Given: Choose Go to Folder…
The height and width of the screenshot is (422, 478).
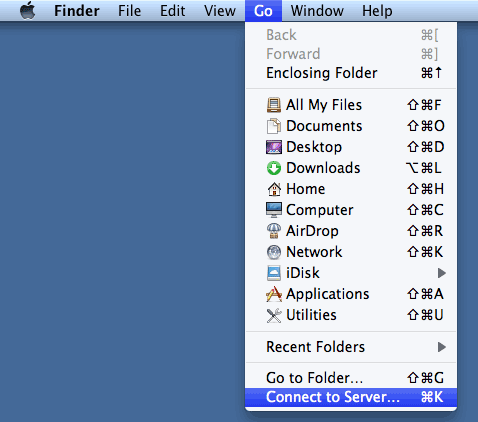Looking at the screenshot, I should tap(351, 378).
